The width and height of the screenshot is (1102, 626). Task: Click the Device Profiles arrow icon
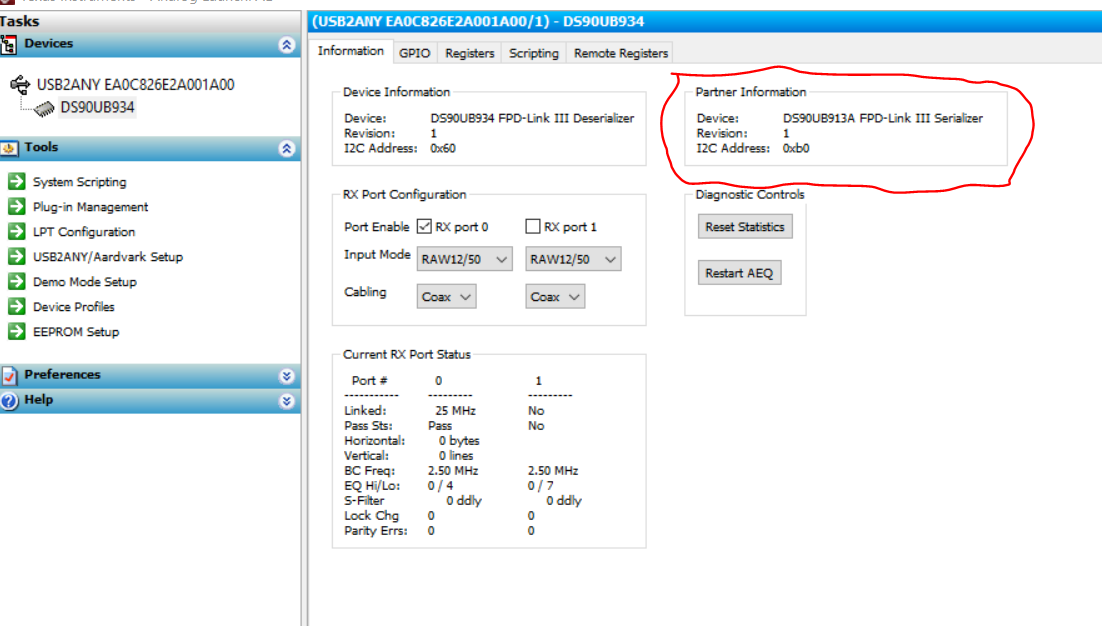coord(17,306)
